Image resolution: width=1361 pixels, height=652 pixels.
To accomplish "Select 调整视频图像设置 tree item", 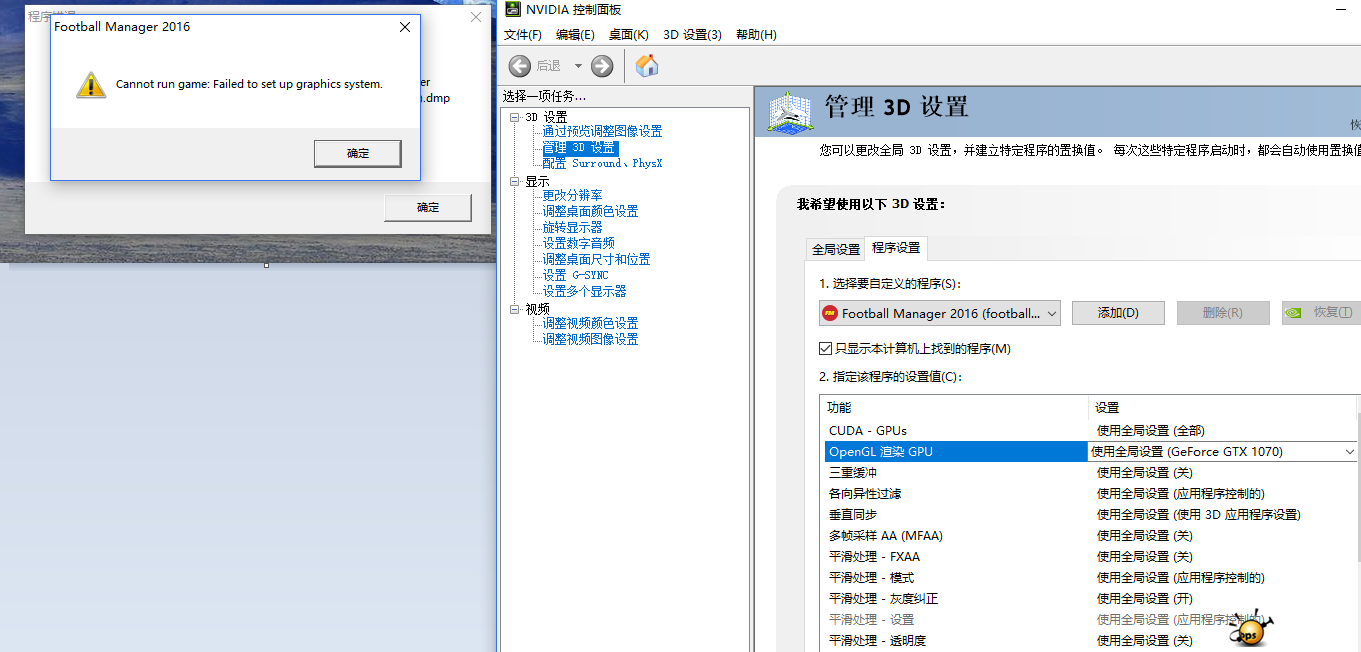I will [x=590, y=339].
